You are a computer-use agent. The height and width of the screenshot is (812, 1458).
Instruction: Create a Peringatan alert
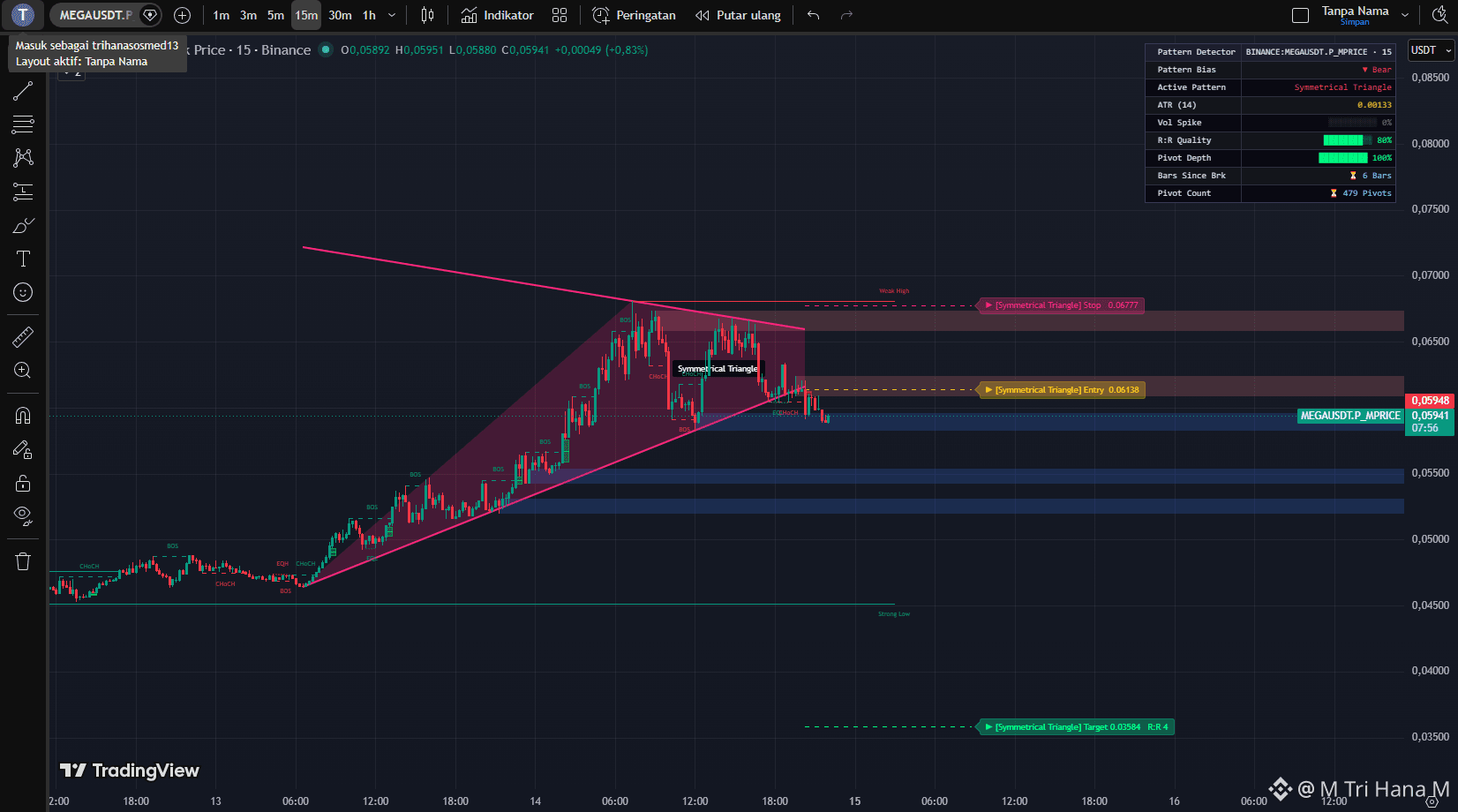[x=634, y=15]
